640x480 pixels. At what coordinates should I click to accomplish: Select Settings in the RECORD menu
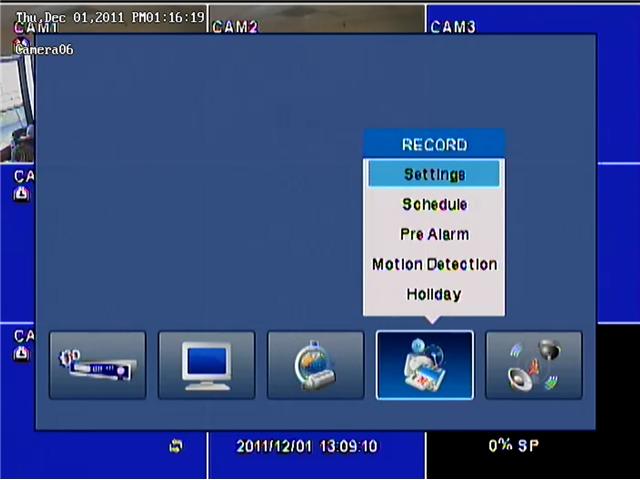coord(434,174)
